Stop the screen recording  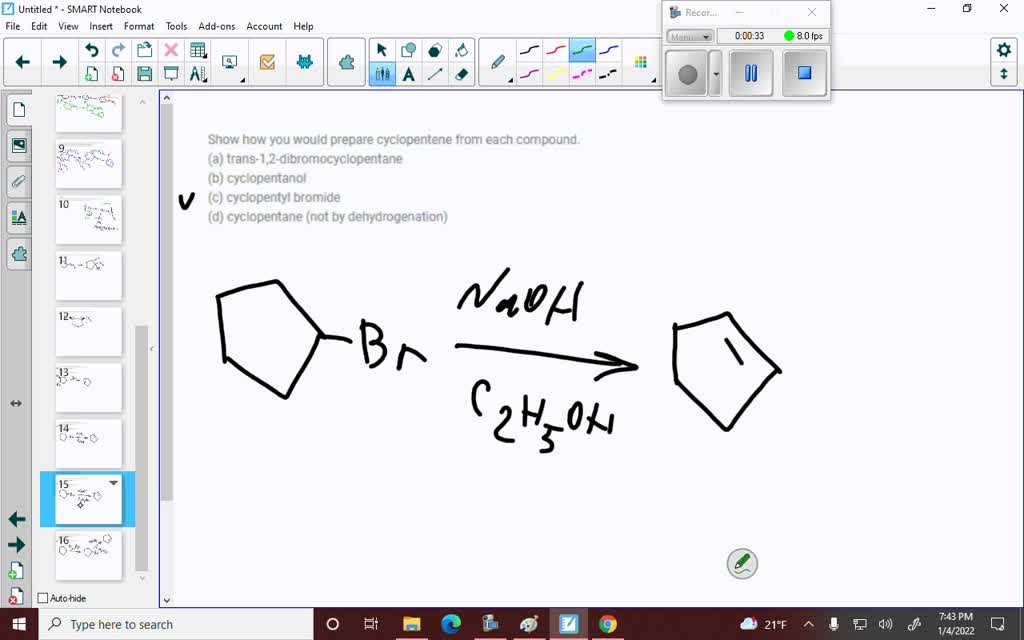(x=804, y=73)
